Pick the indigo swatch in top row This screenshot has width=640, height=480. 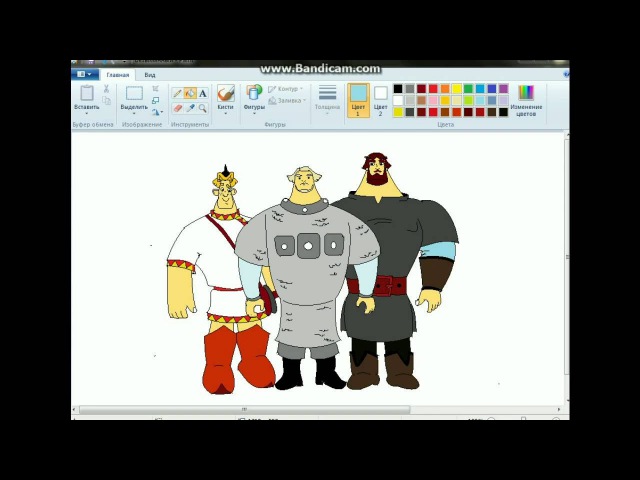click(x=492, y=89)
